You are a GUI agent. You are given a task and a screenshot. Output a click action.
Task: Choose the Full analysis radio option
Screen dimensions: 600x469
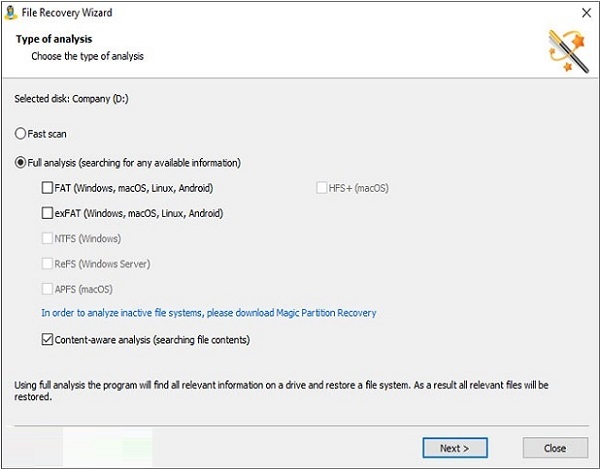(x=21, y=162)
